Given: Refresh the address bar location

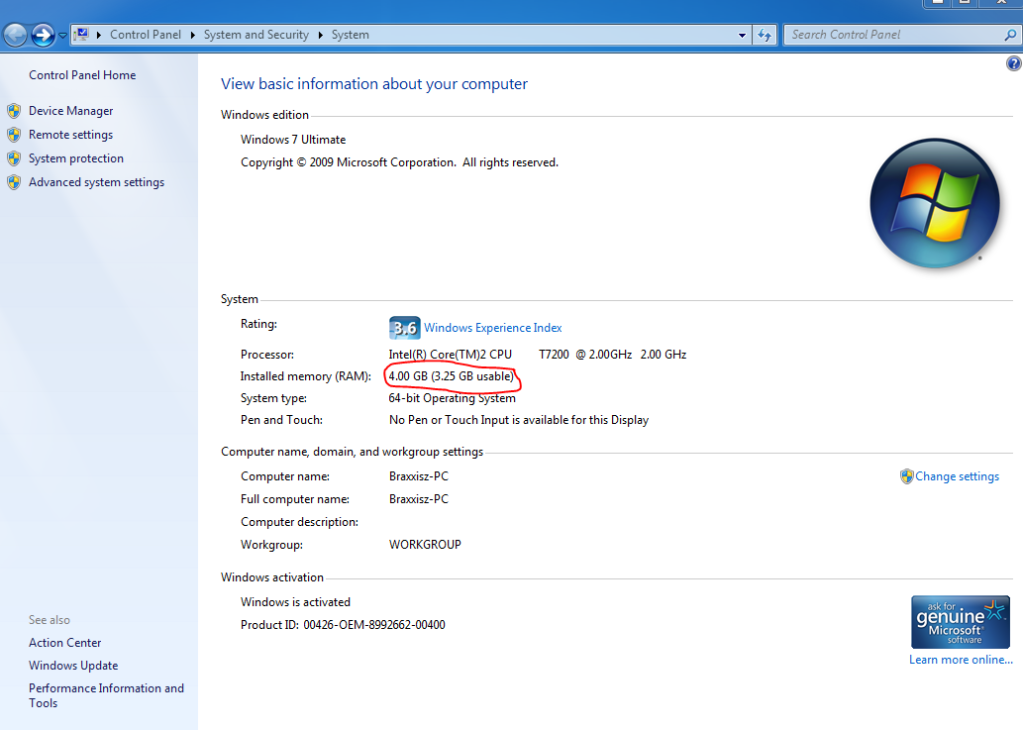Looking at the screenshot, I should (765, 35).
